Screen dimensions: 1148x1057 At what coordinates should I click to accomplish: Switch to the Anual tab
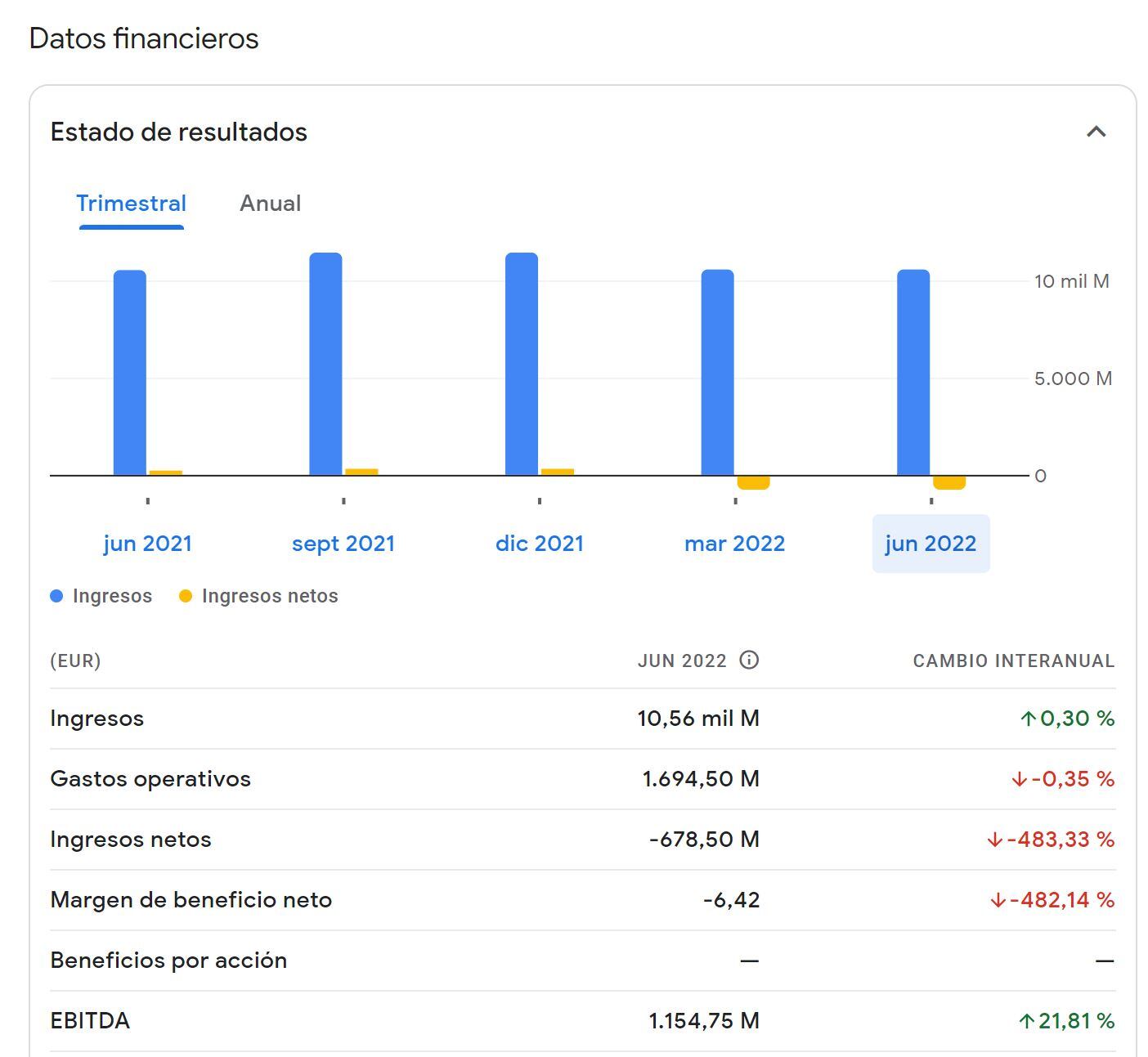click(270, 204)
